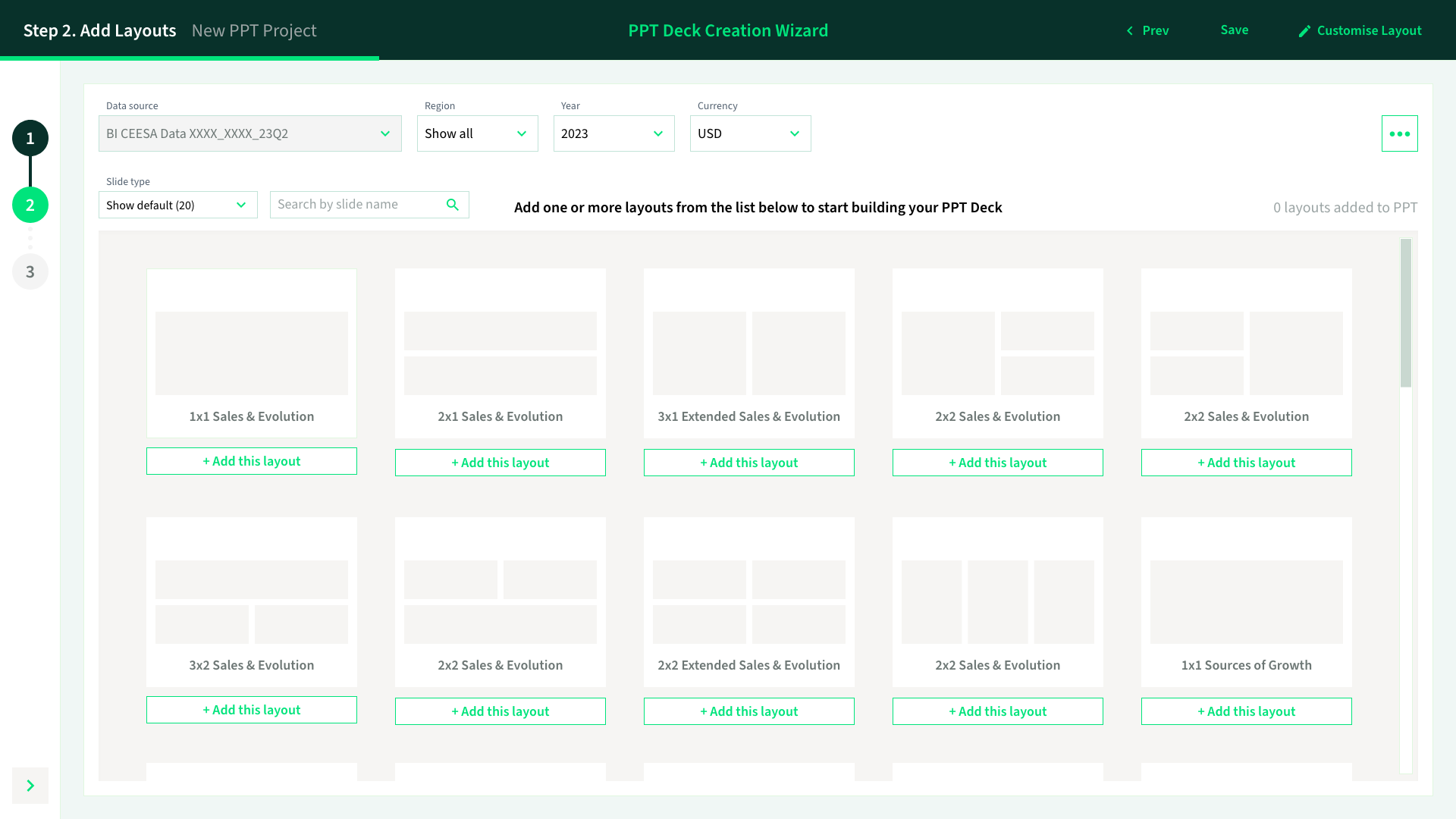This screenshot has width=1456, height=819.
Task: Click the layouts list vertical scrollbar
Action: click(x=1405, y=312)
